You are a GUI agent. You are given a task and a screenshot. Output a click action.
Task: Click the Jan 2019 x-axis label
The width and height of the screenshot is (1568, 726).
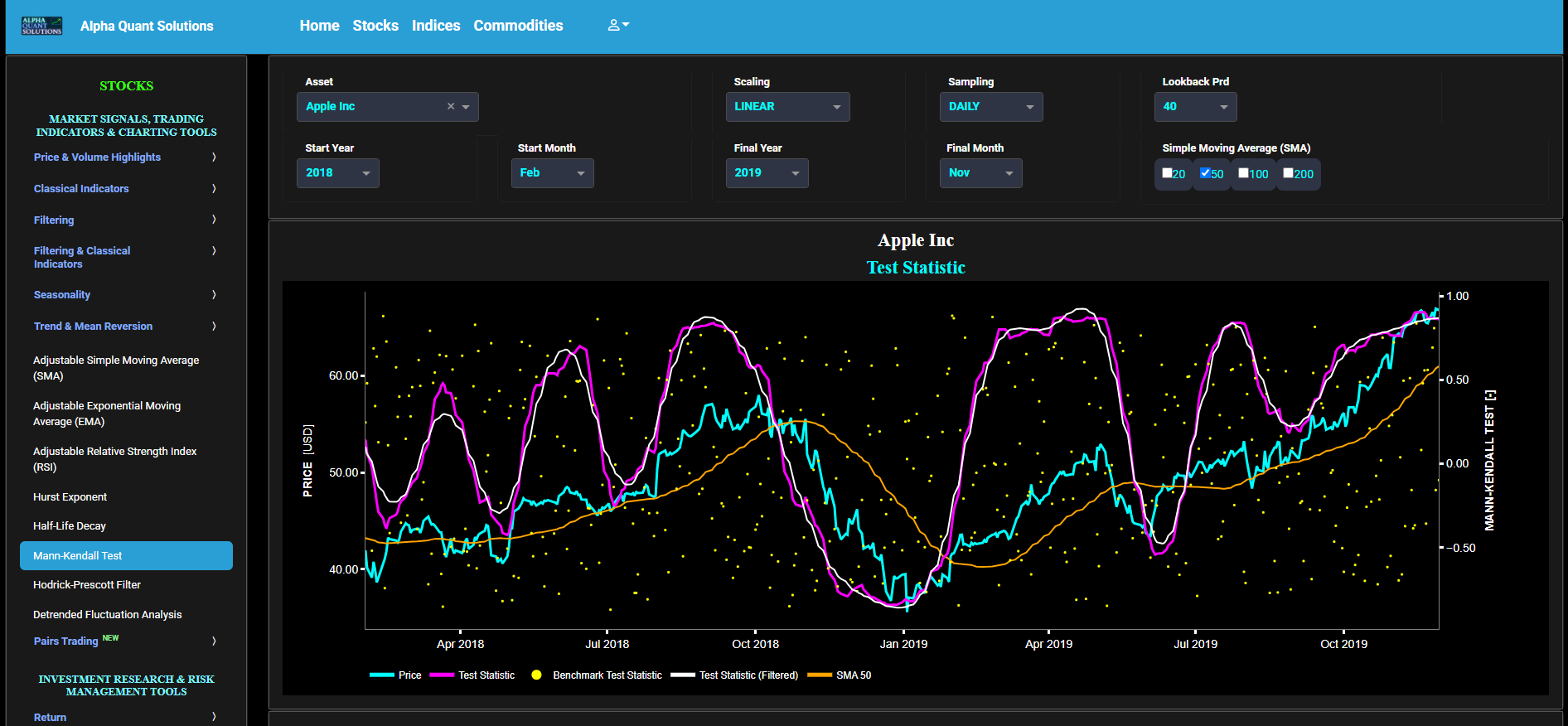pyautogui.click(x=903, y=644)
